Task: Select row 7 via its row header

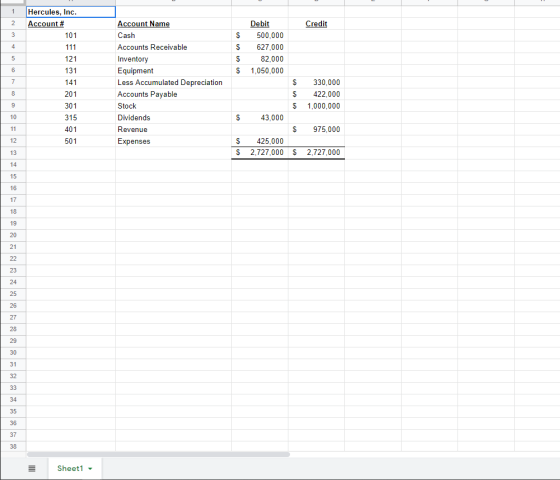Action: 13,82
